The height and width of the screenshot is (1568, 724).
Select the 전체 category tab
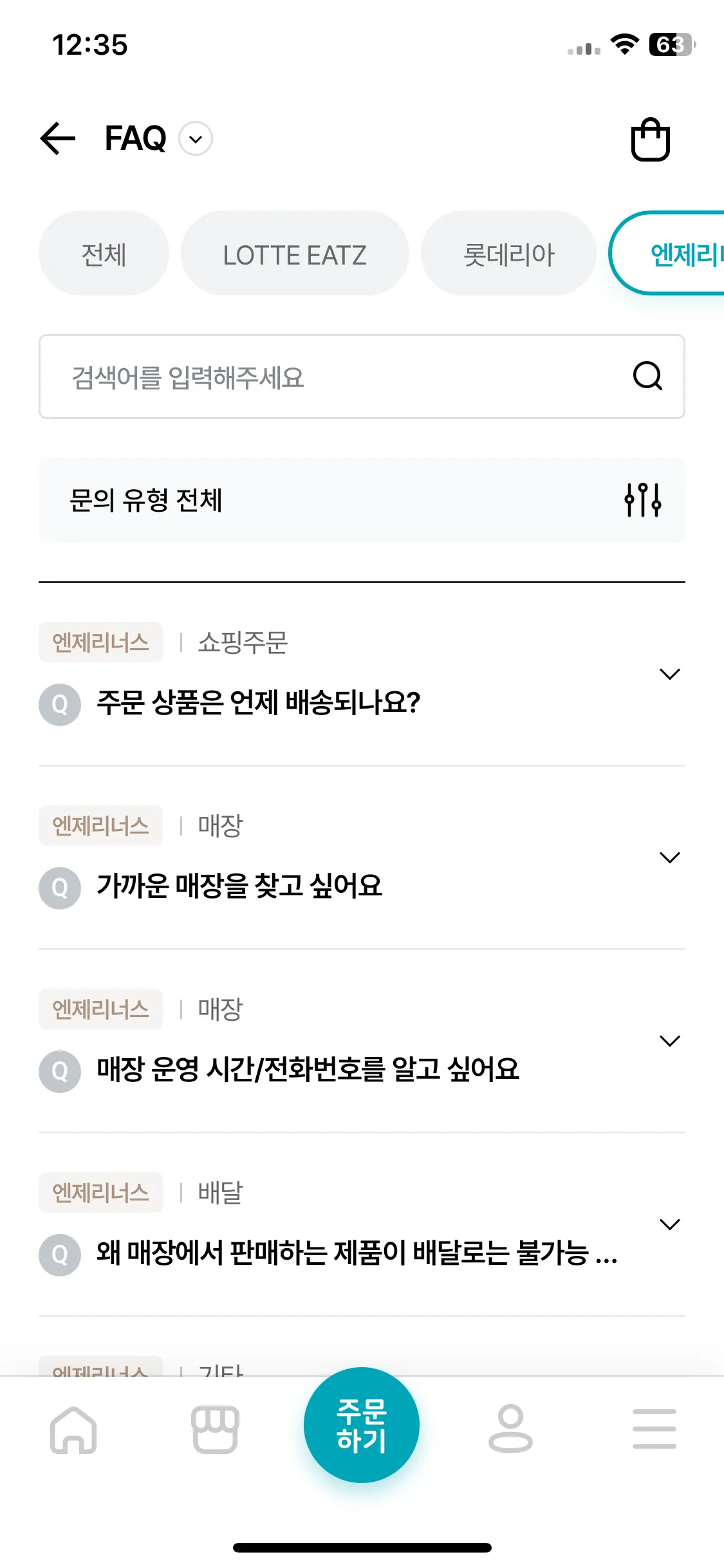coord(104,254)
